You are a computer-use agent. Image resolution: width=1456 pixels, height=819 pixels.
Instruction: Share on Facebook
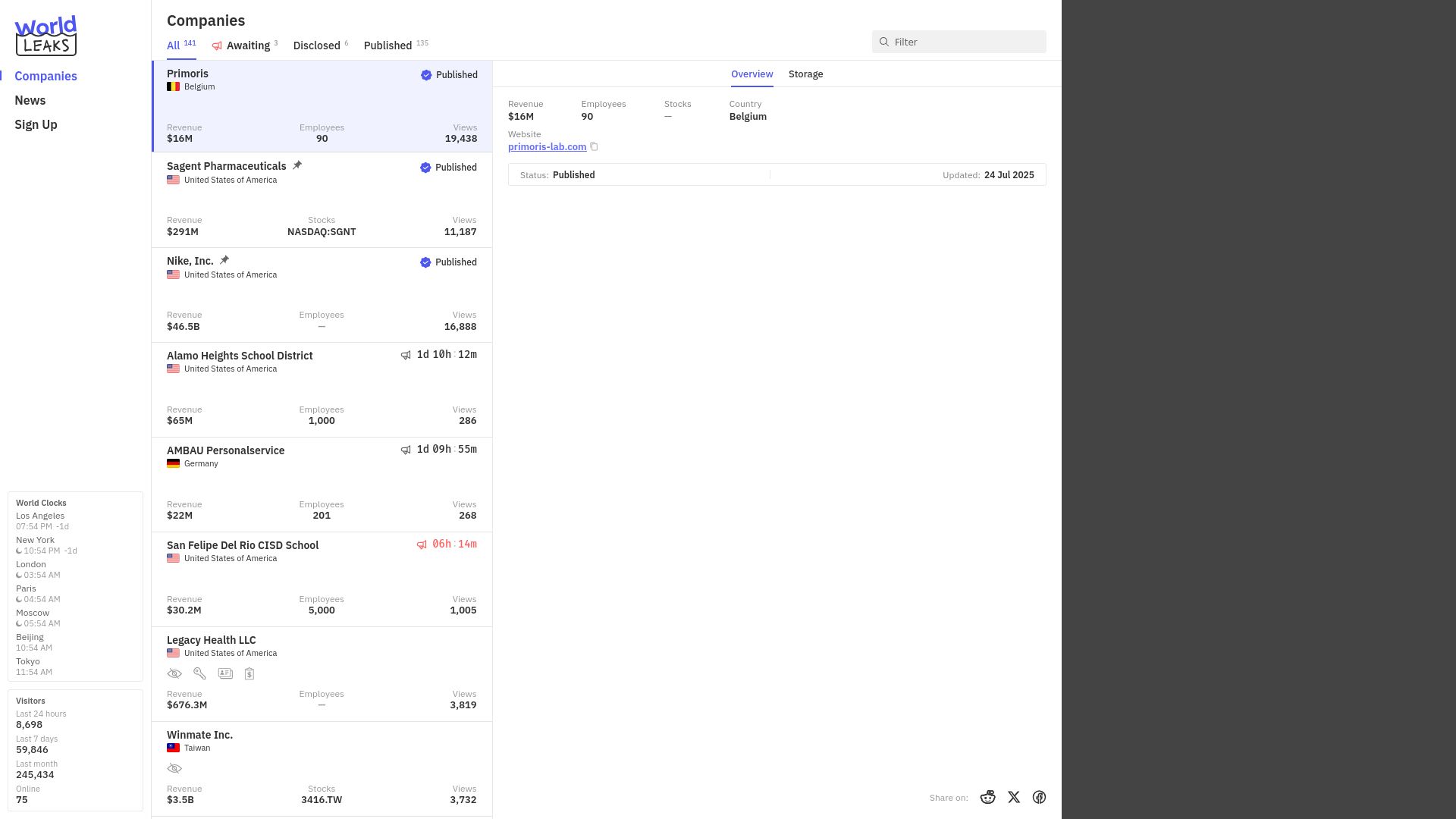[1039, 797]
